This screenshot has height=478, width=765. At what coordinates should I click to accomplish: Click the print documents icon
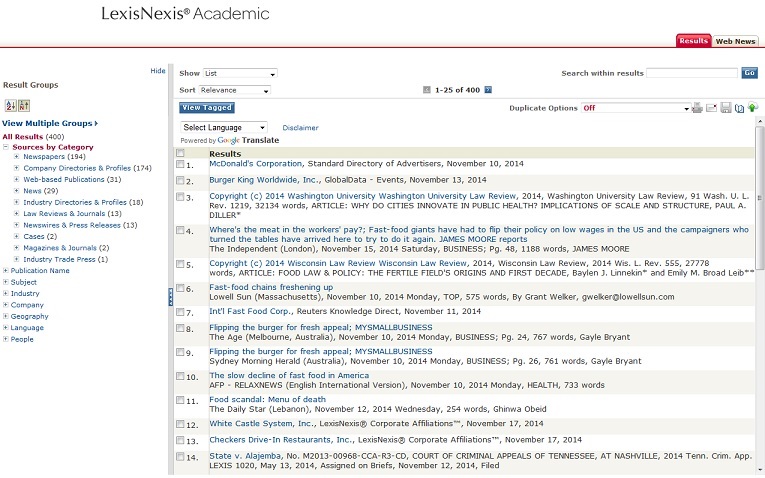pos(697,108)
